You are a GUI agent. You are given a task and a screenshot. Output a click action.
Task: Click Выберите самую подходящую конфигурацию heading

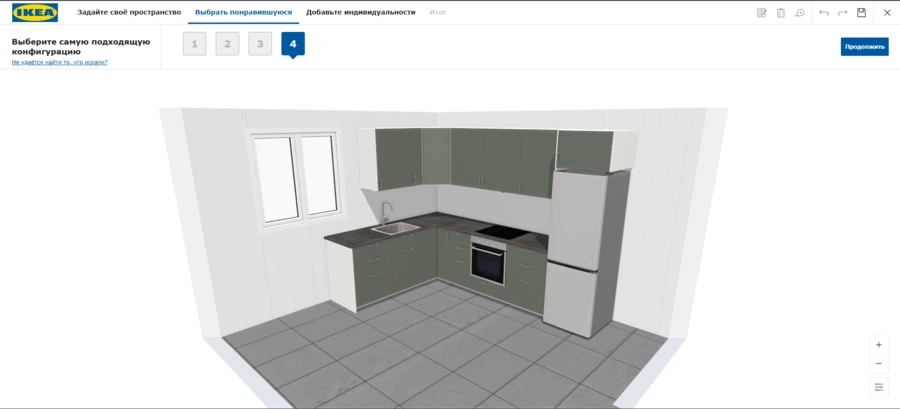pos(81,46)
